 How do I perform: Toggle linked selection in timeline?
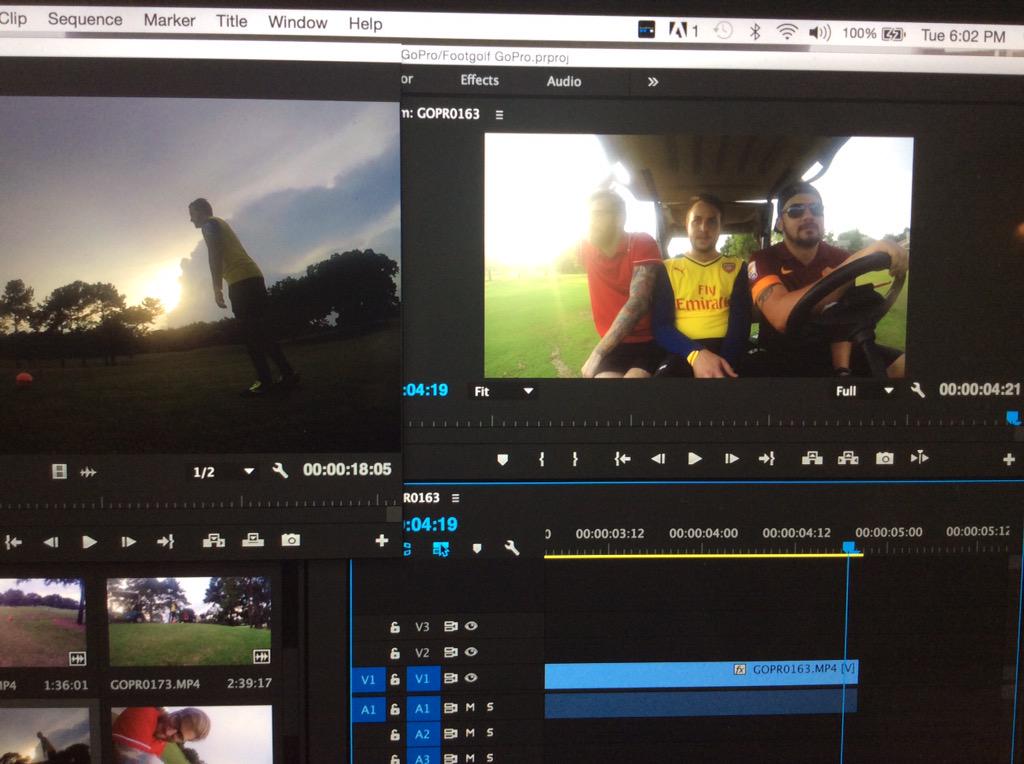(441, 549)
